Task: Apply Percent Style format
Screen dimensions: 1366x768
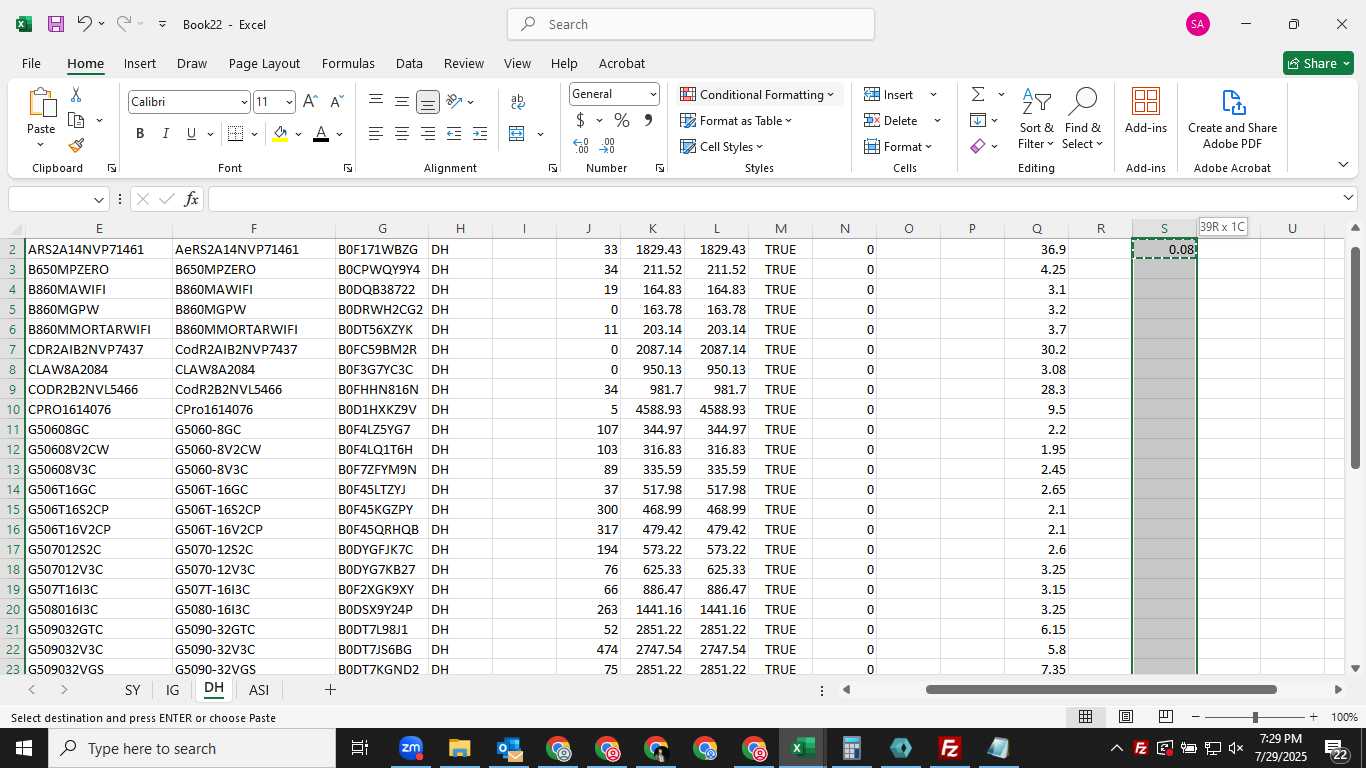Action: (x=622, y=120)
